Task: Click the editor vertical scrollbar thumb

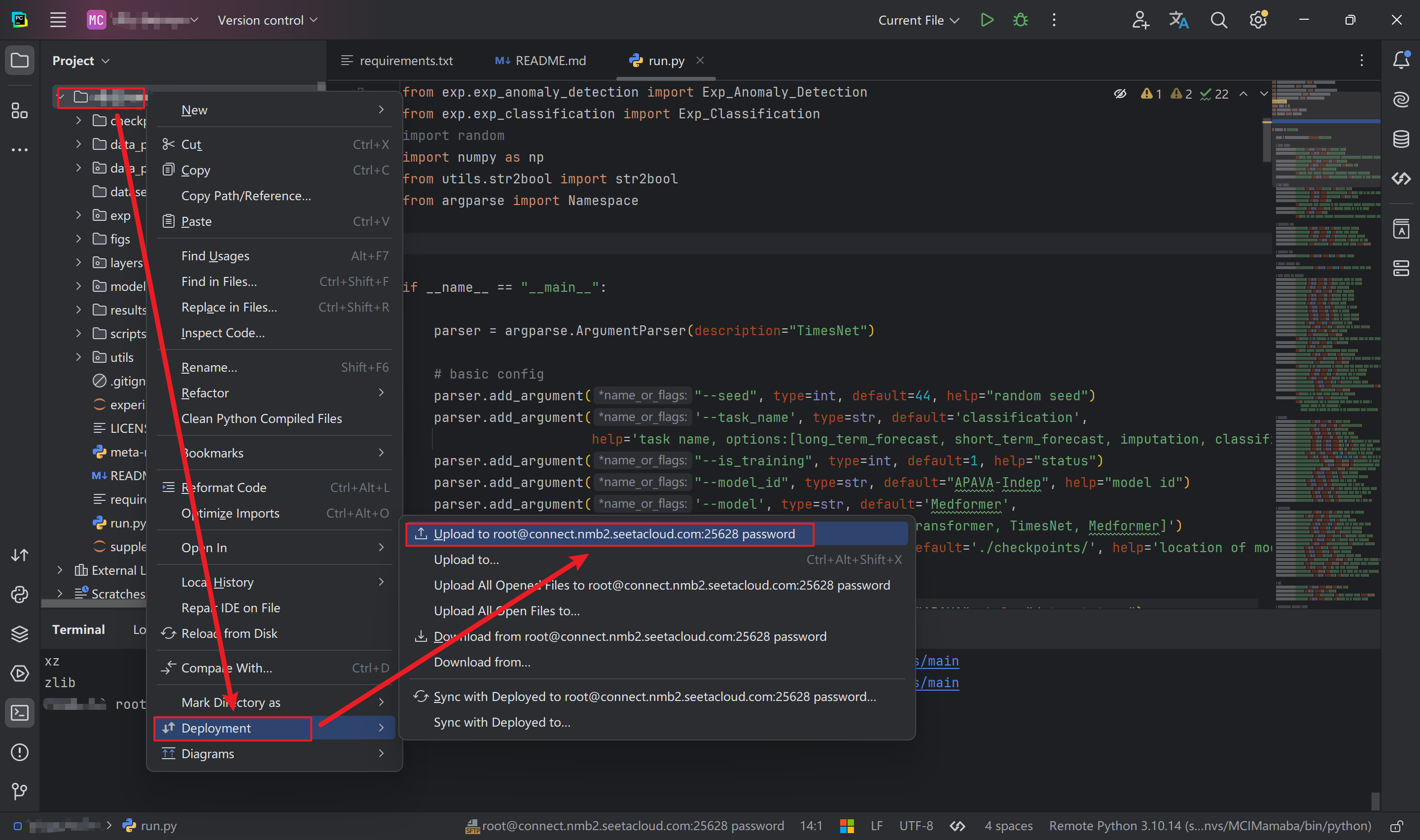Action: click(x=1267, y=140)
